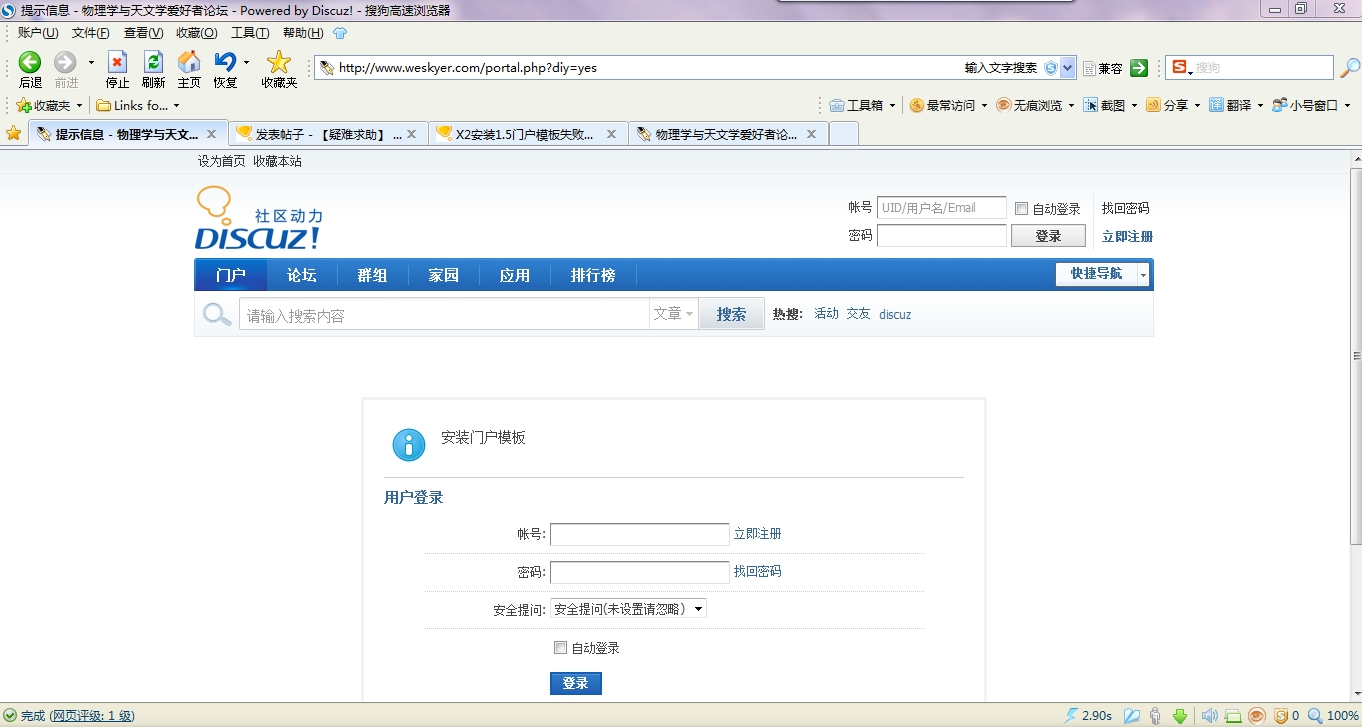Click the forum search content input box
The width and height of the screenshot is (1362, 727).
[x=444, y=314]
